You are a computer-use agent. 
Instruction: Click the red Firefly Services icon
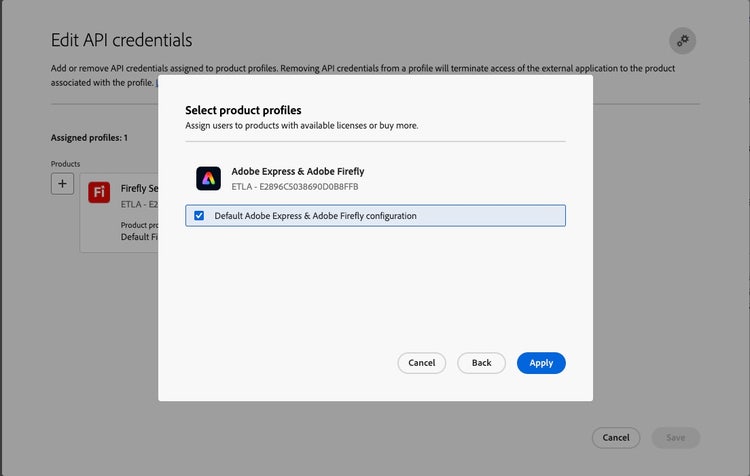[x=99, y=192]
